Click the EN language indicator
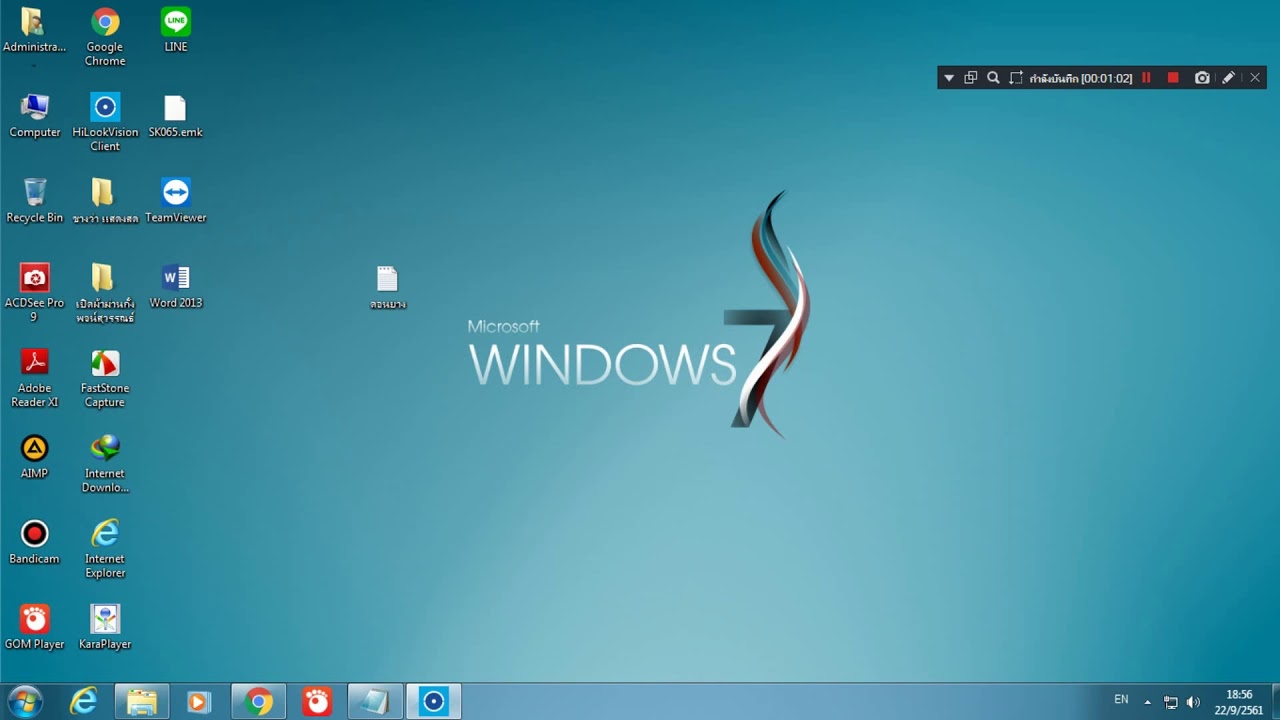The width and height of the screenshot is (1280, 720). point(1121,700)
